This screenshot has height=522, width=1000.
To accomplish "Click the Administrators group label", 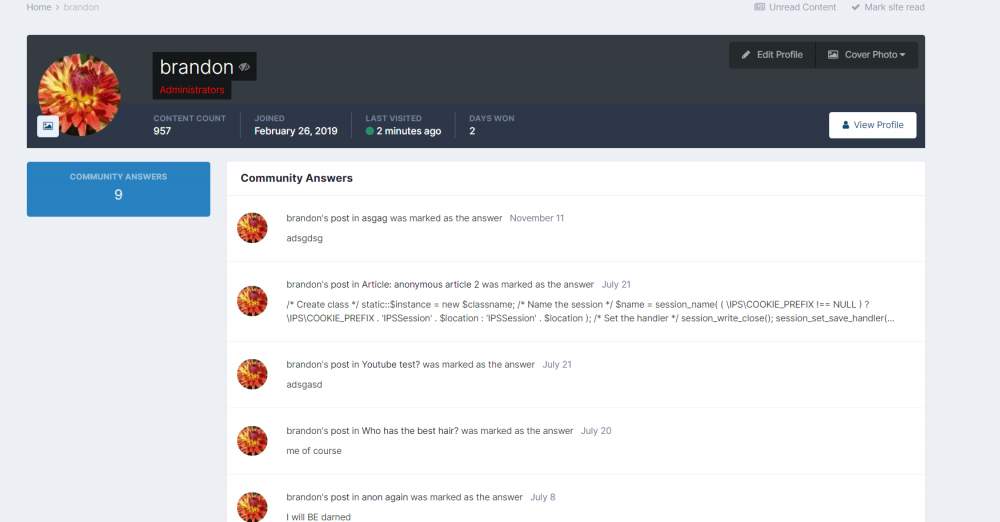I will [192, 90].
